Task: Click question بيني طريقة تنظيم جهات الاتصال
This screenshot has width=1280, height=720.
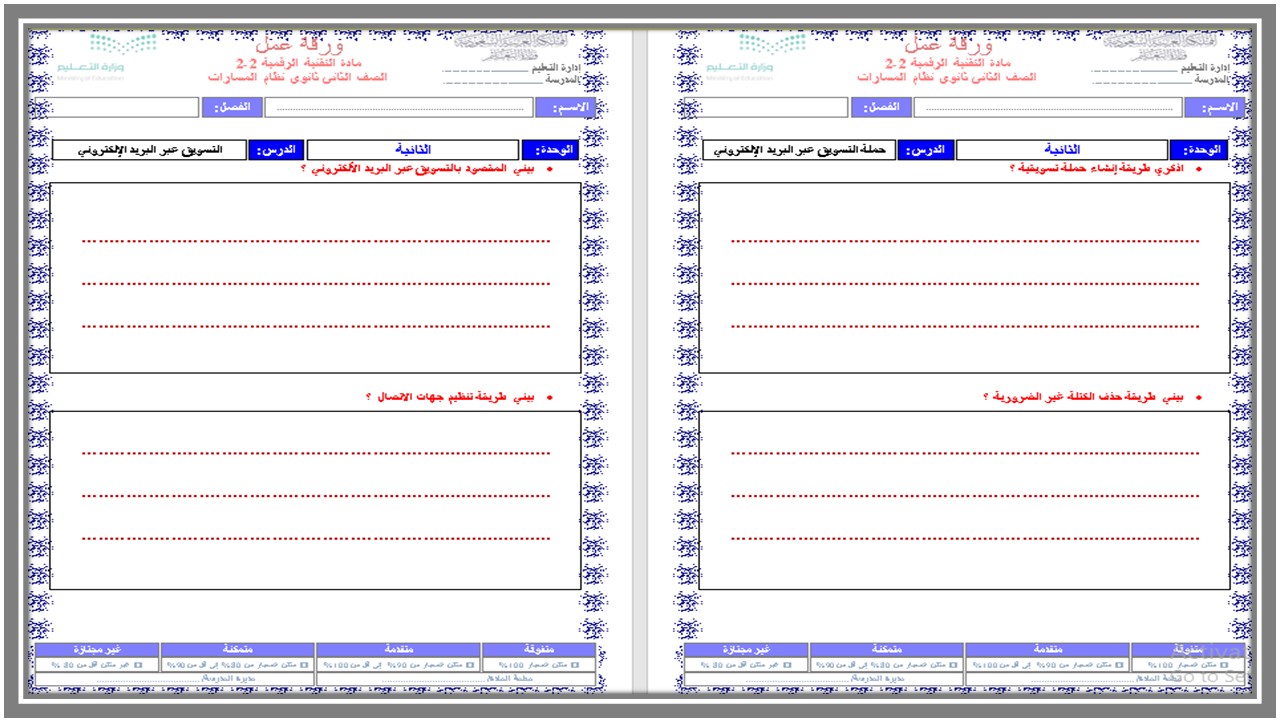Action: [x=451, y=397]
